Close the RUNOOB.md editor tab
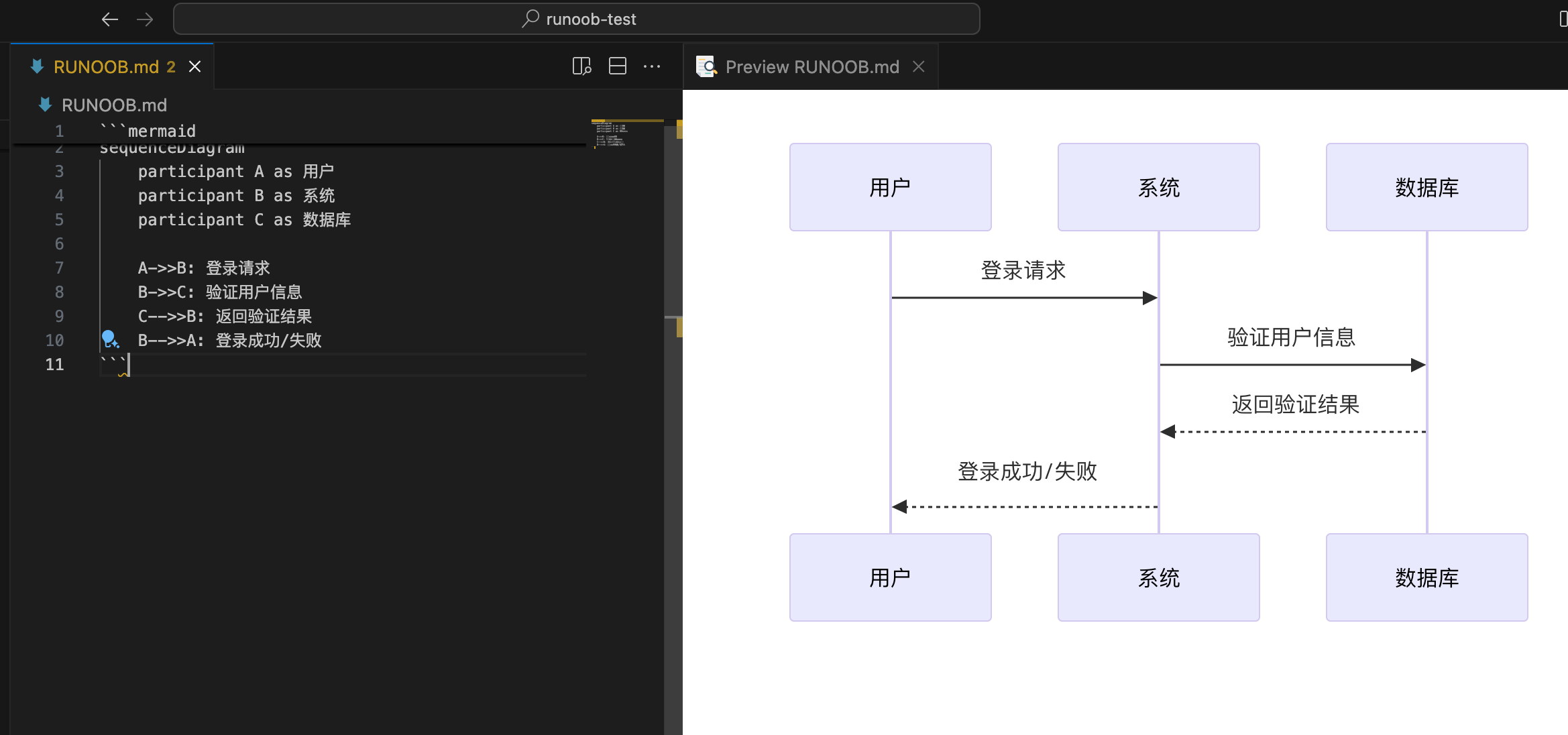This screenshot has height=735, width=1568. point(194,66)
